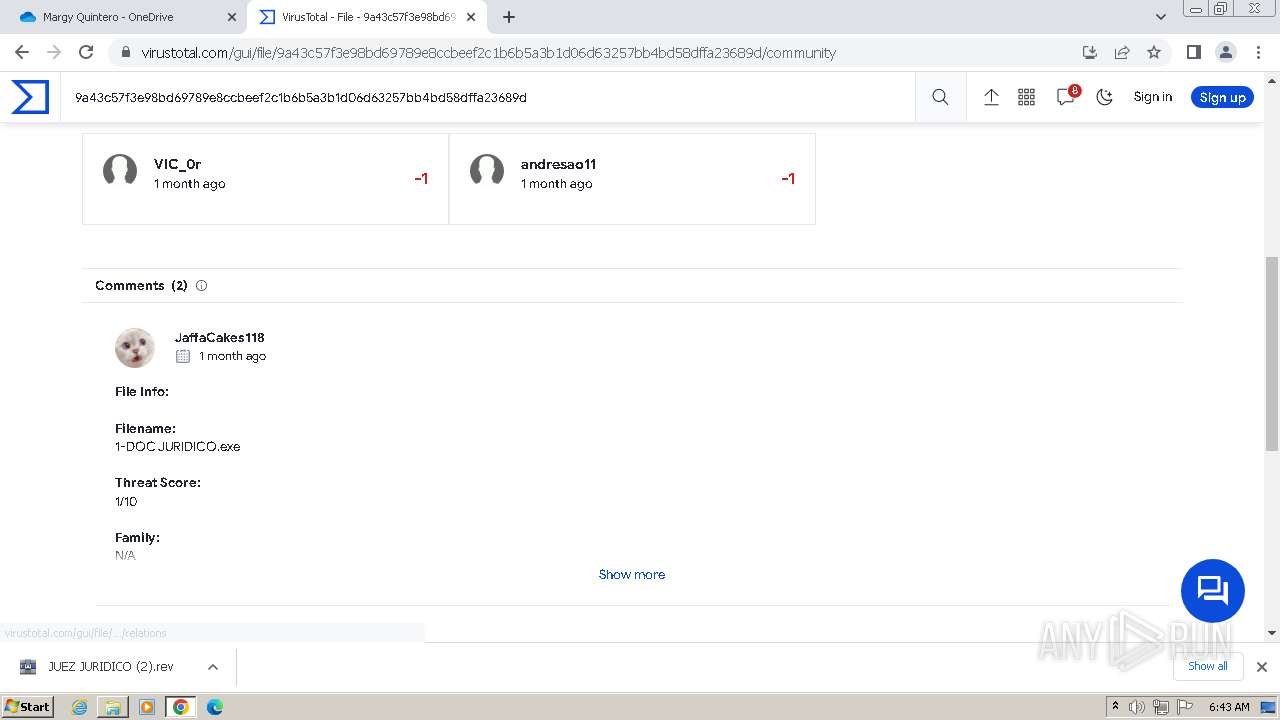Click the Comments info icon
1280x720 pixels.
point(201,285)
